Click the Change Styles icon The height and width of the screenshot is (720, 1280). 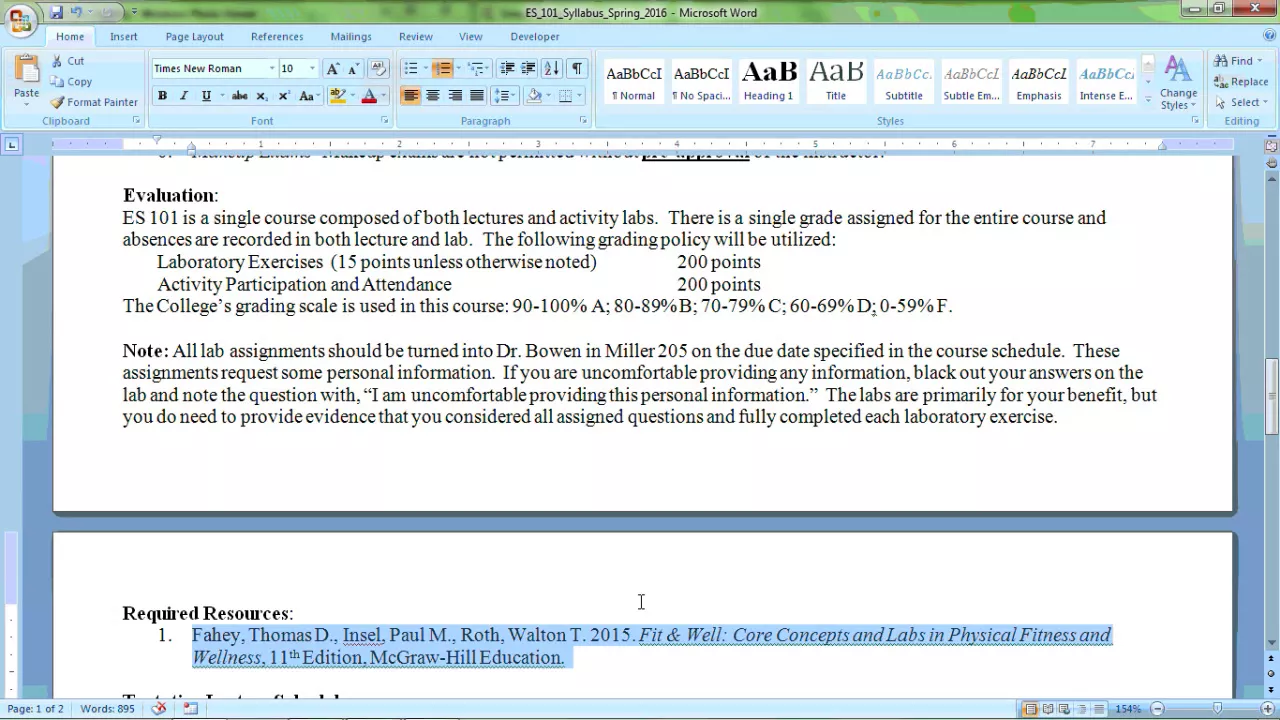pyautogui.click(x=1178, y=69)
